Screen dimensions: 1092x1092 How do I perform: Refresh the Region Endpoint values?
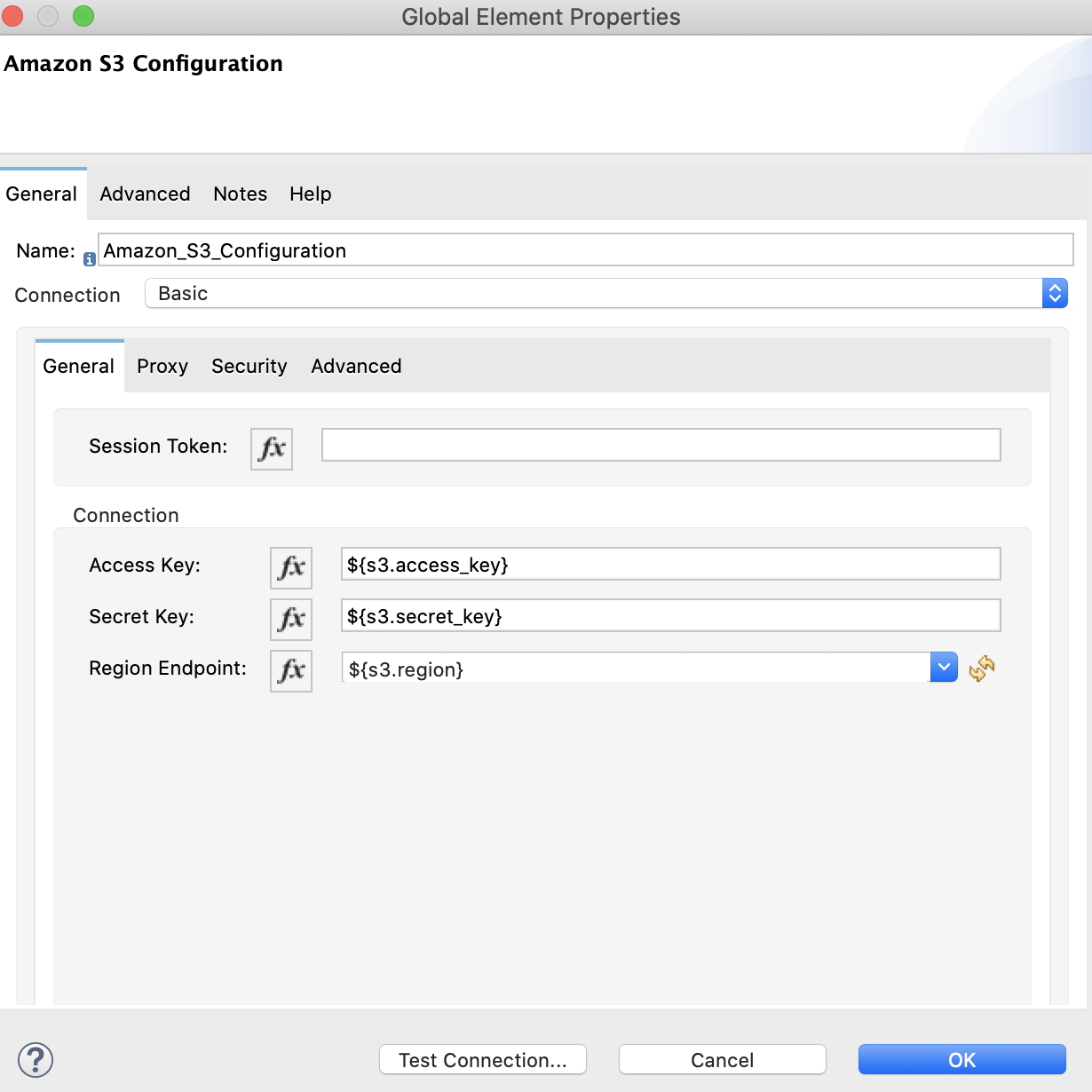(x=982, y=668)
